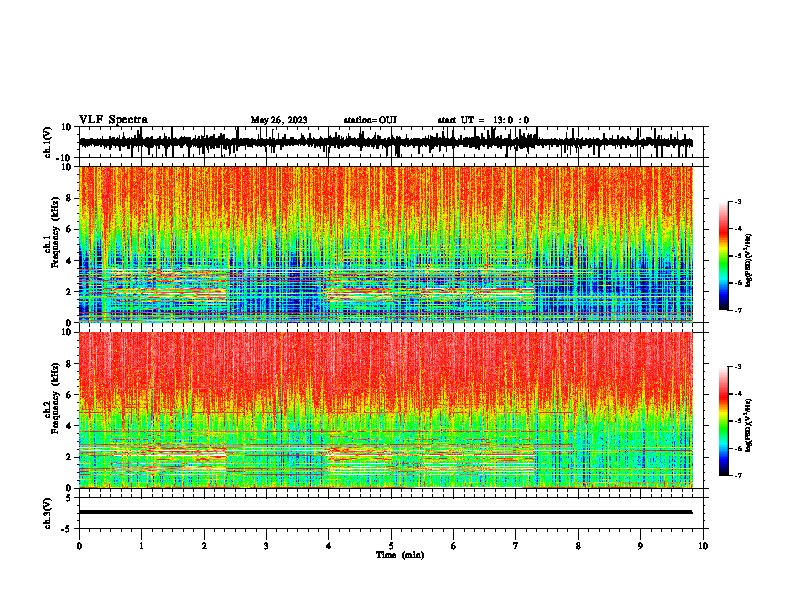The height and width of the screenshot is (612, 792).
Task: Select the date text 'May 26, 2023'
Action: pos(279,120)
